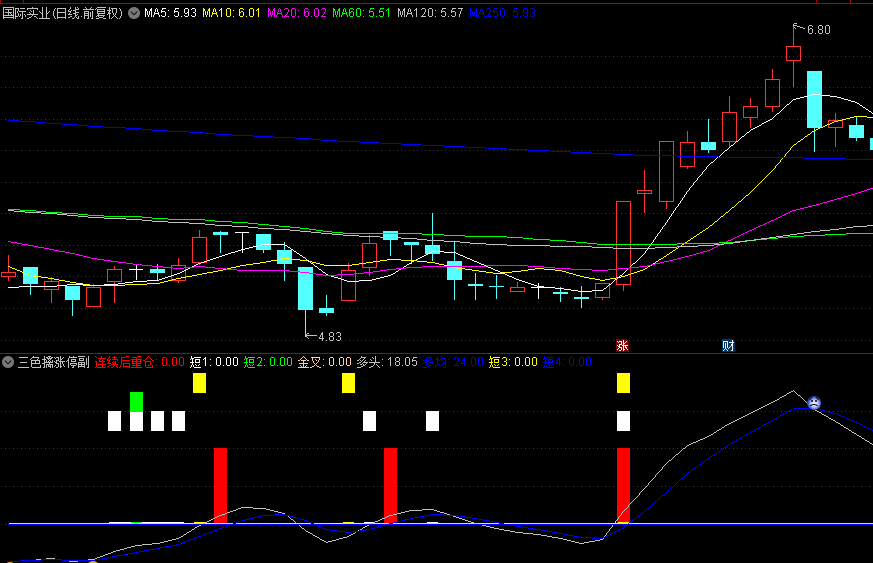Click the 4.83 low price label
Image resolution: width=873 pixels, height=563 pixels.
point(330,337)
